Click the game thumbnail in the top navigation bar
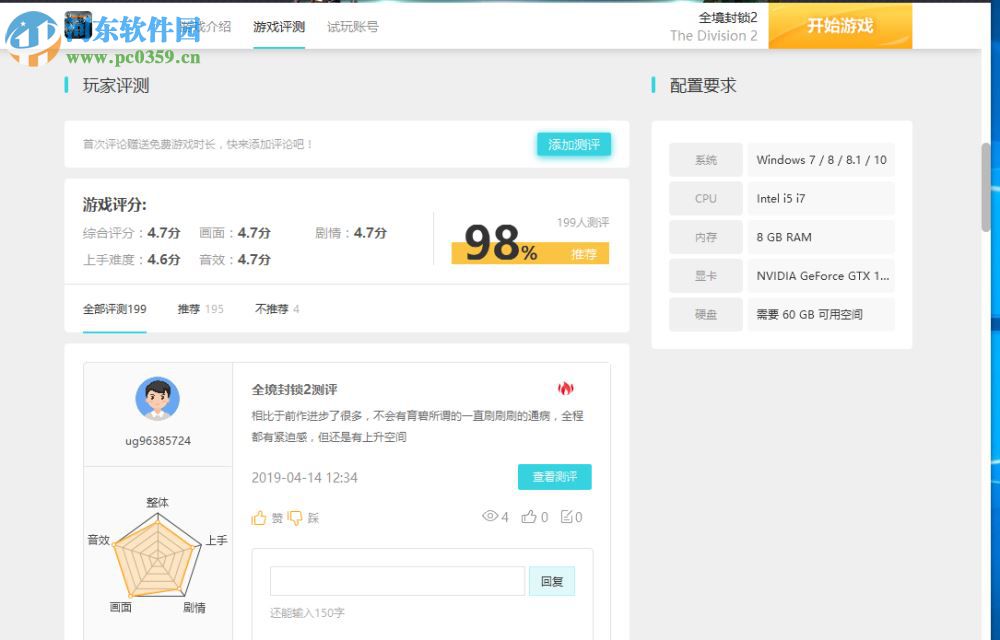Screen dimensions: 1000x640 click(78, 26)
